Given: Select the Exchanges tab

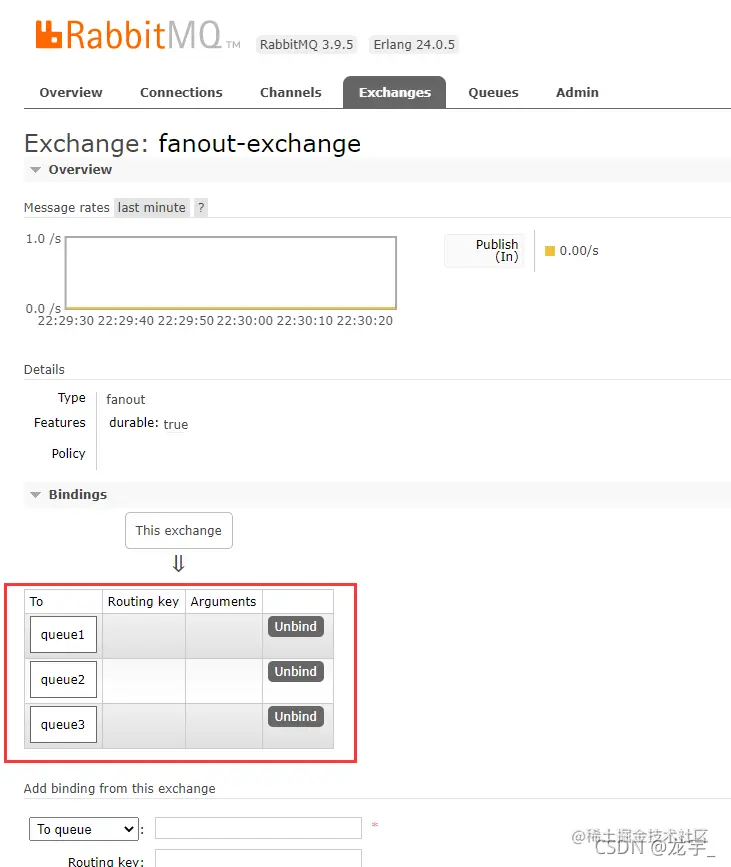Looking at the screenshot, I should 394,92.
